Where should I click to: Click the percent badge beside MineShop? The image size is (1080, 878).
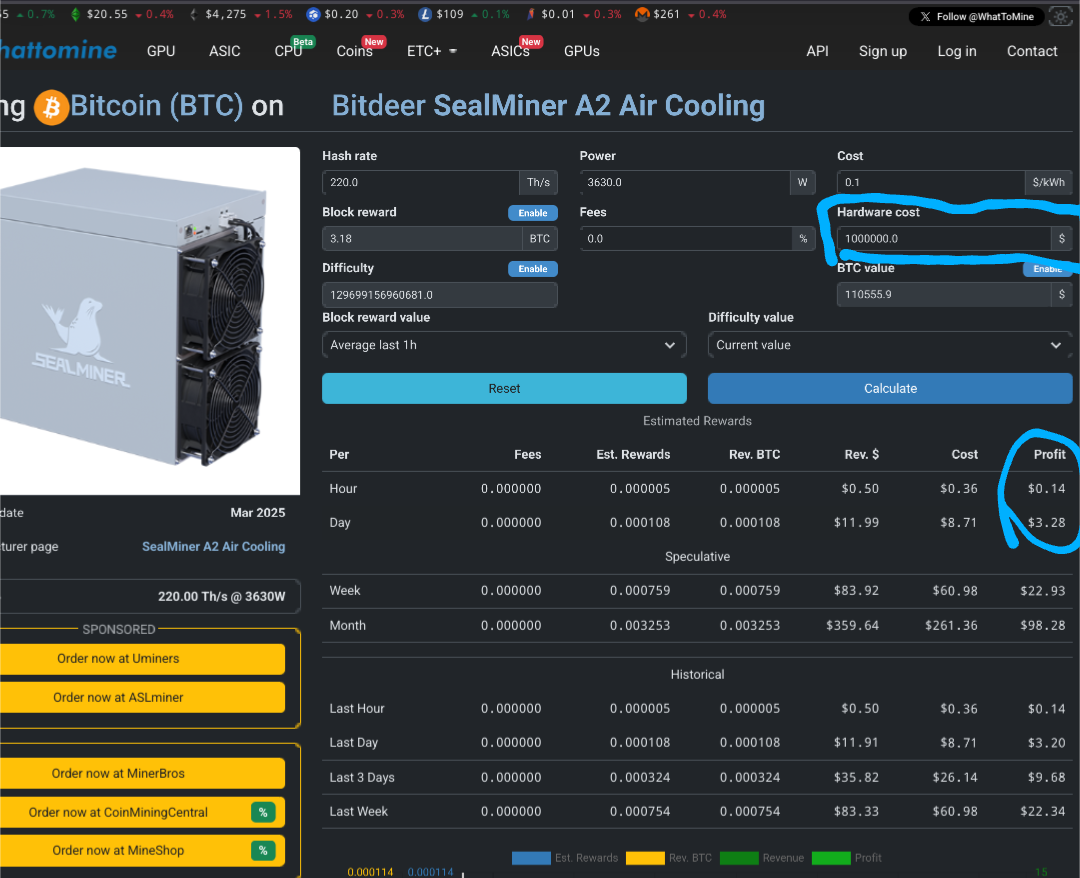(x=263, y=850)
